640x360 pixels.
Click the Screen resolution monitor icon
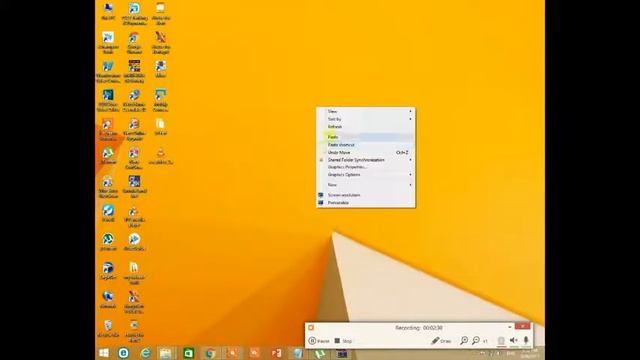click(321, 195)
